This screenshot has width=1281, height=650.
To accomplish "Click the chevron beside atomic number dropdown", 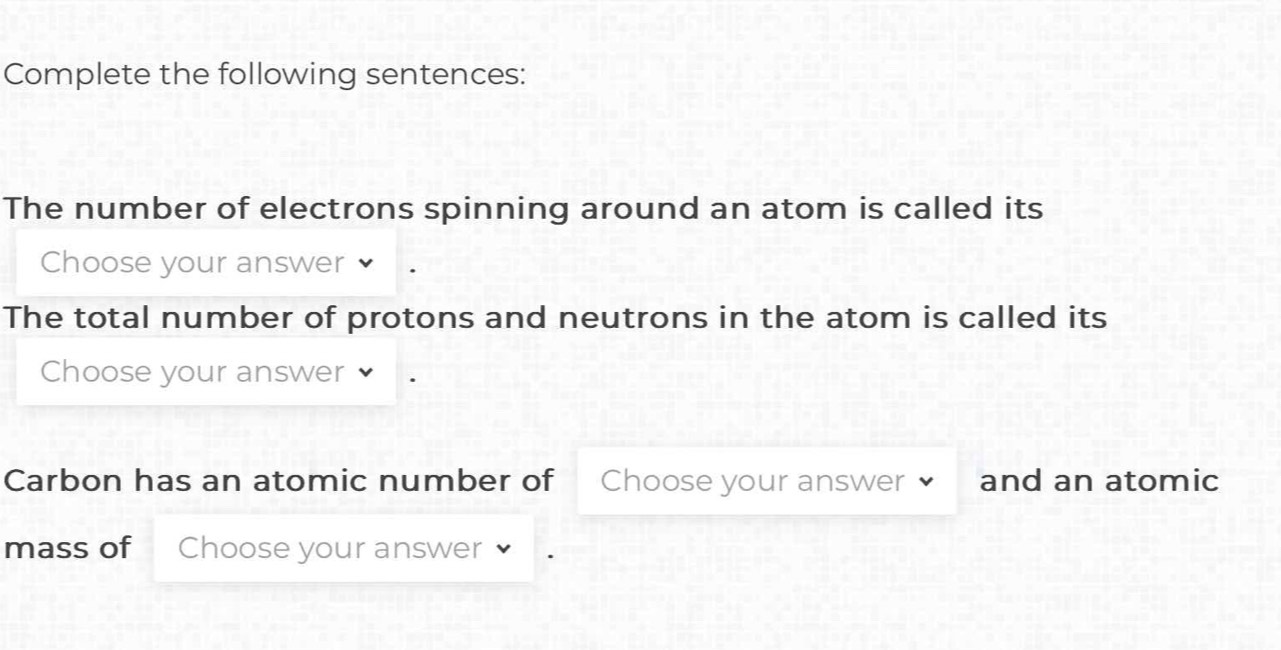I will pyautogui.click(x=926, y=481).
